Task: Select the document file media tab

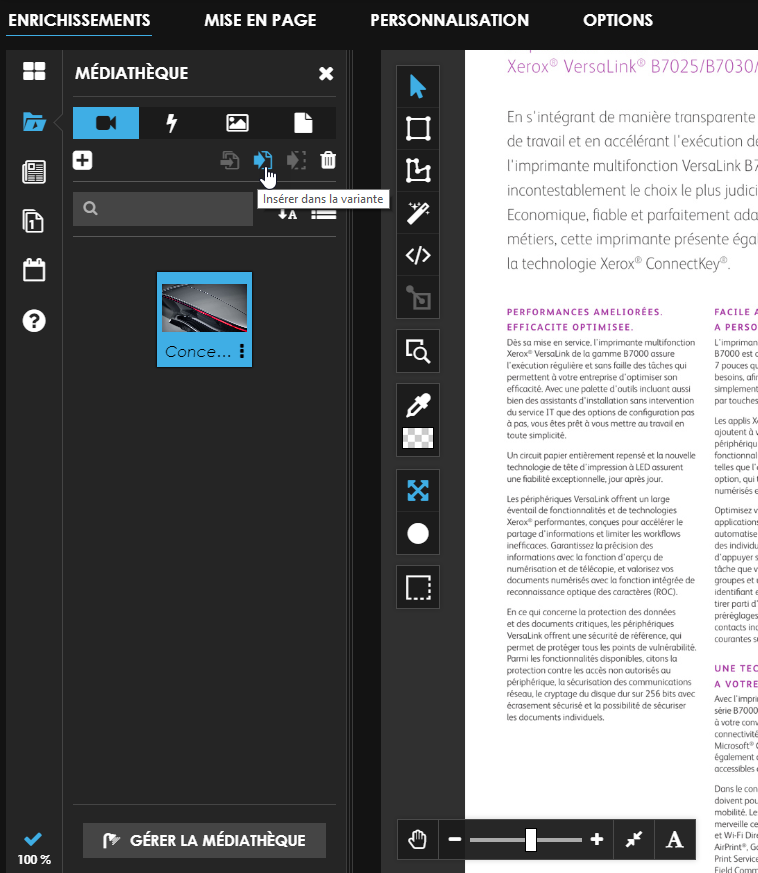Action: coord(303,123)
